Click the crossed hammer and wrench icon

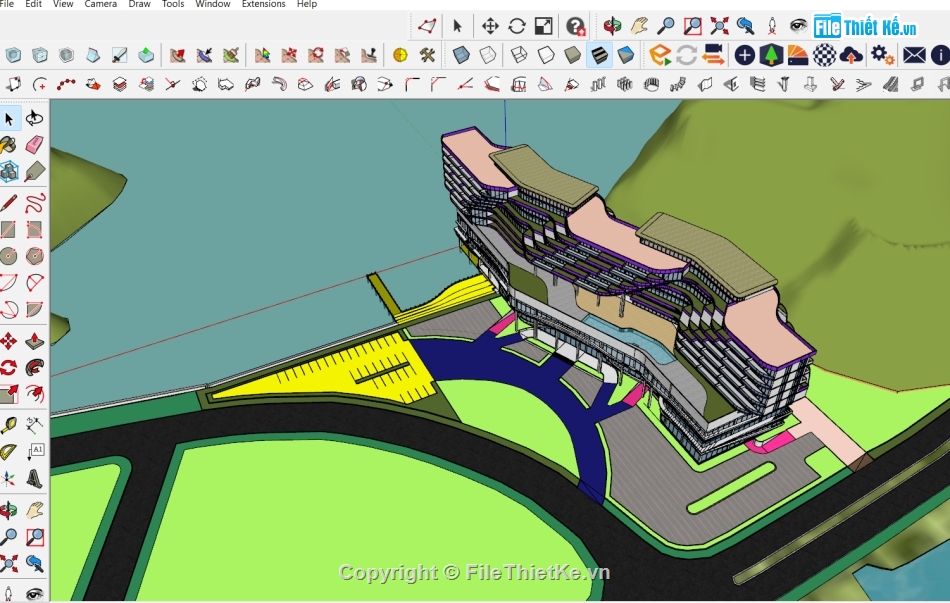(x=427, y=55)
